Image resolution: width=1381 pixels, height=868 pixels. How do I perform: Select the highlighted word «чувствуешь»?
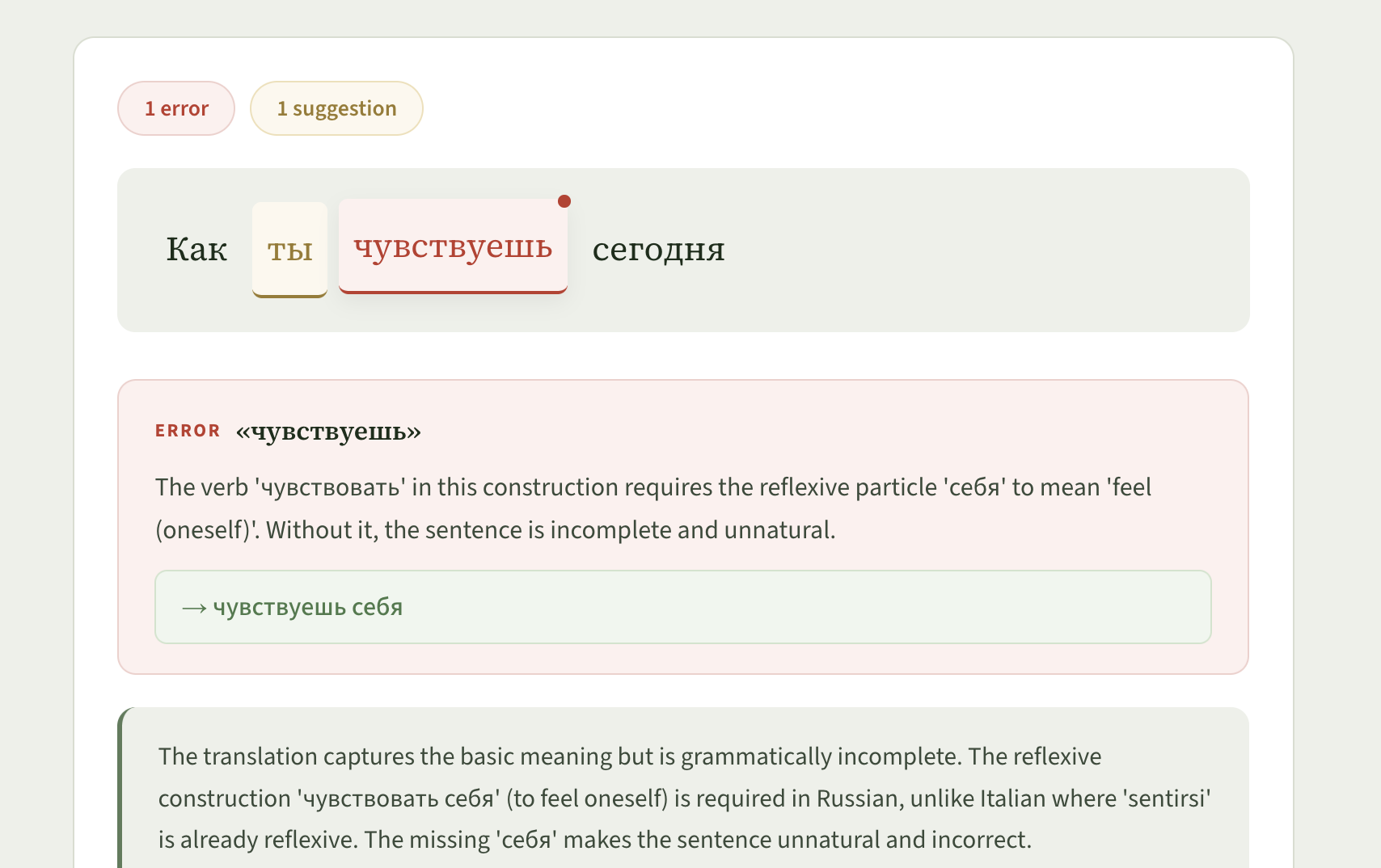(453, 246)
